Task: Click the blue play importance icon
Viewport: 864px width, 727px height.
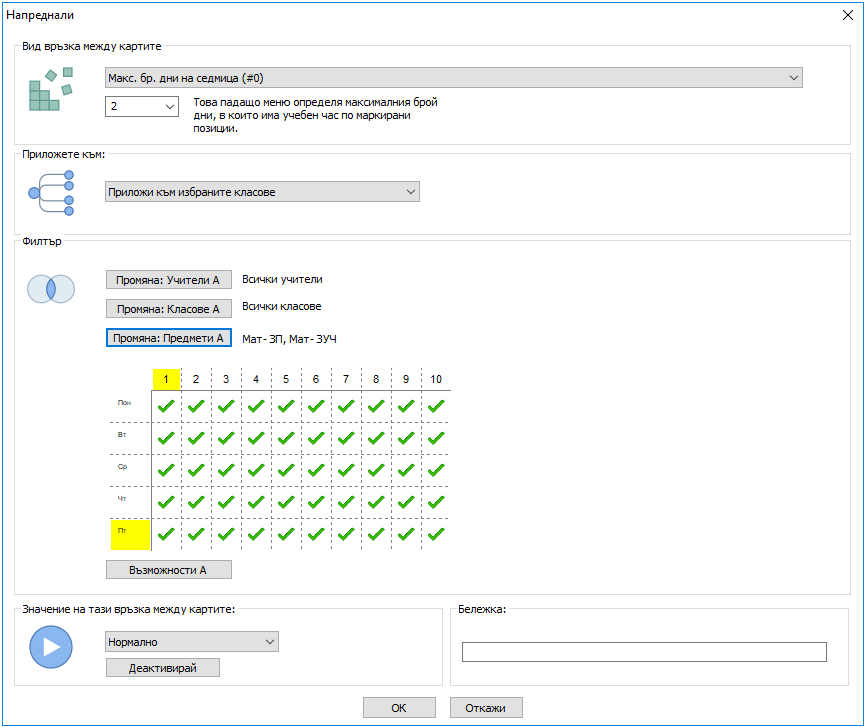Action: tap(51, 646)
